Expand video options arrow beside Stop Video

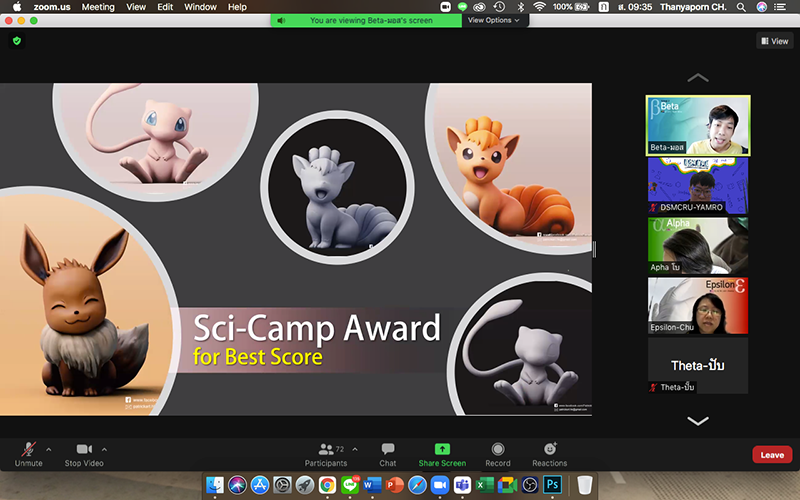pyautogui.click(x=104, y=449)
